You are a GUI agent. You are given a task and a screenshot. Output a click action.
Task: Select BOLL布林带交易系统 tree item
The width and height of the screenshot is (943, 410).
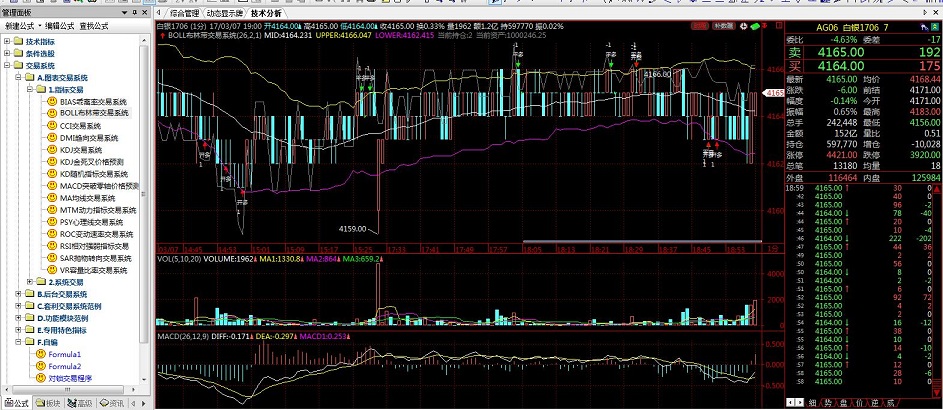94,113
